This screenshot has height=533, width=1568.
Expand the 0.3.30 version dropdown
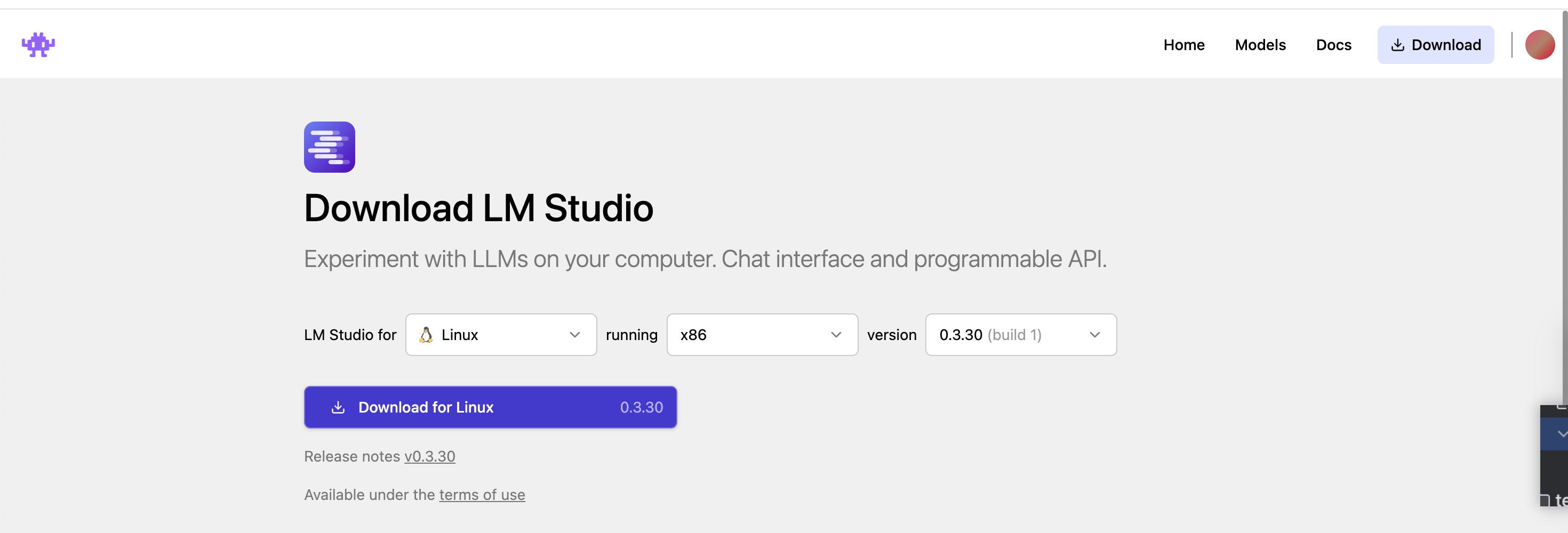click(1021, 335)
